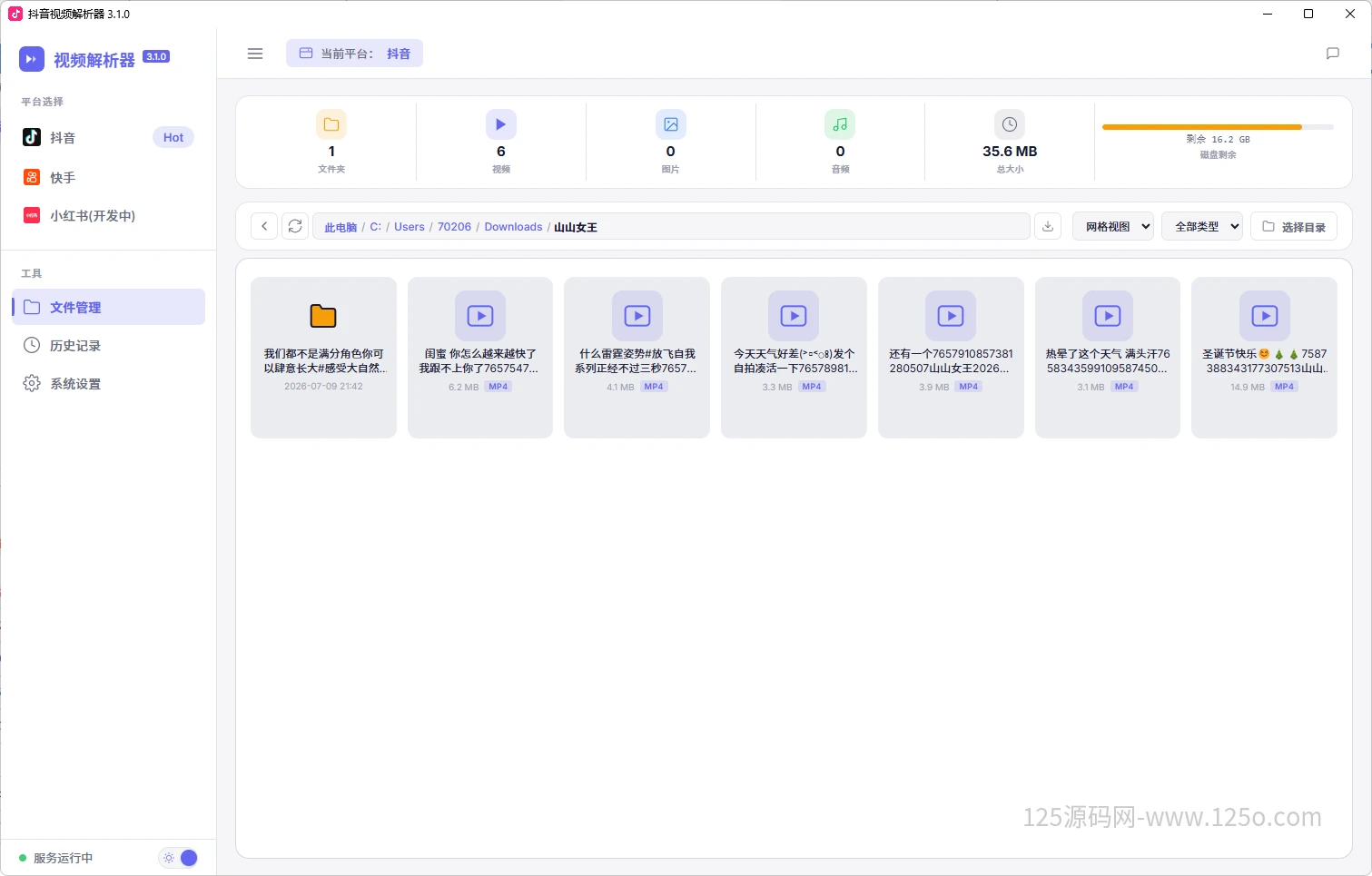Click the 14.9 MB size label
This screenshot has height=876, width=1372.
pos(1247,387)
